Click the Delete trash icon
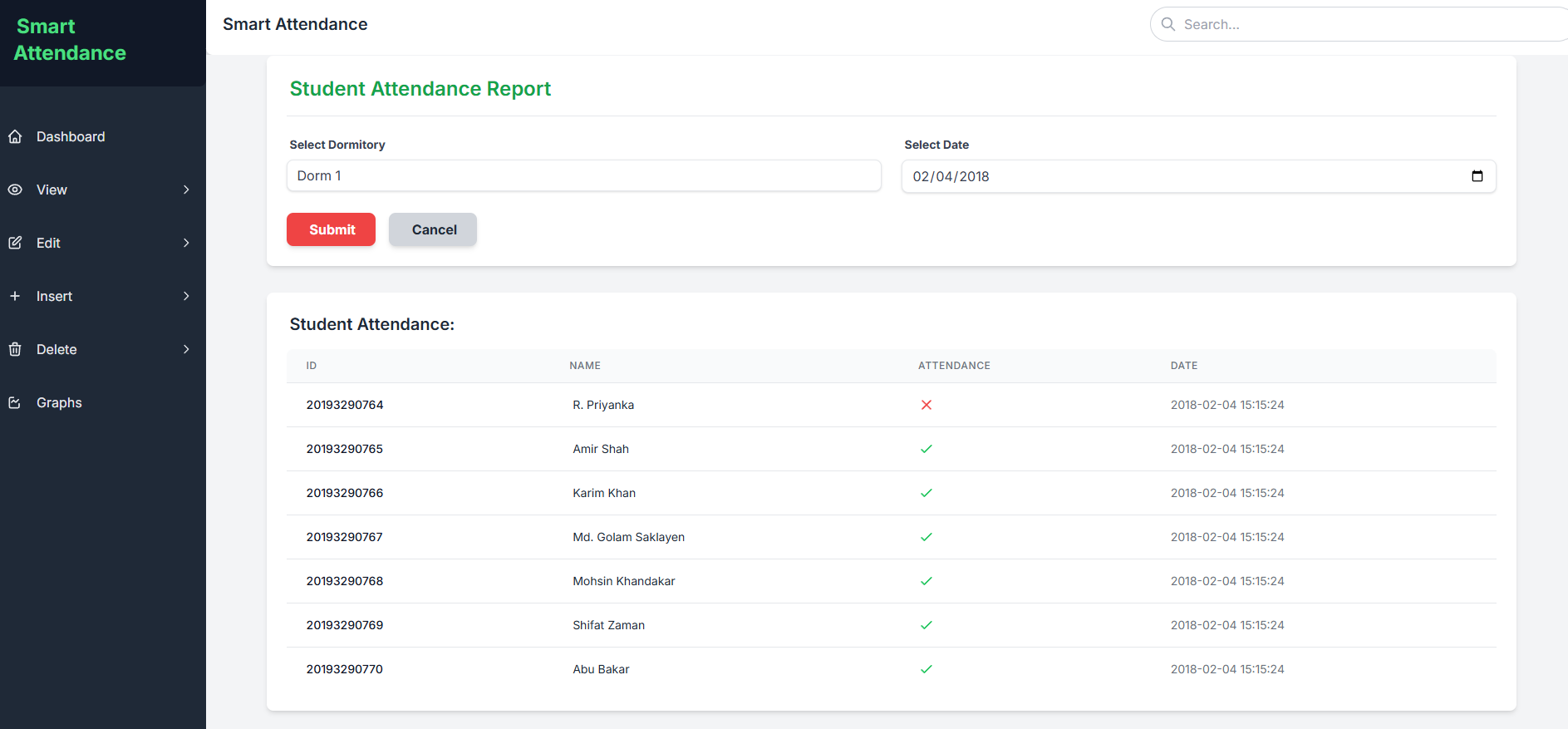Viewport: 1568px width, 729px height. click(15, 349)
